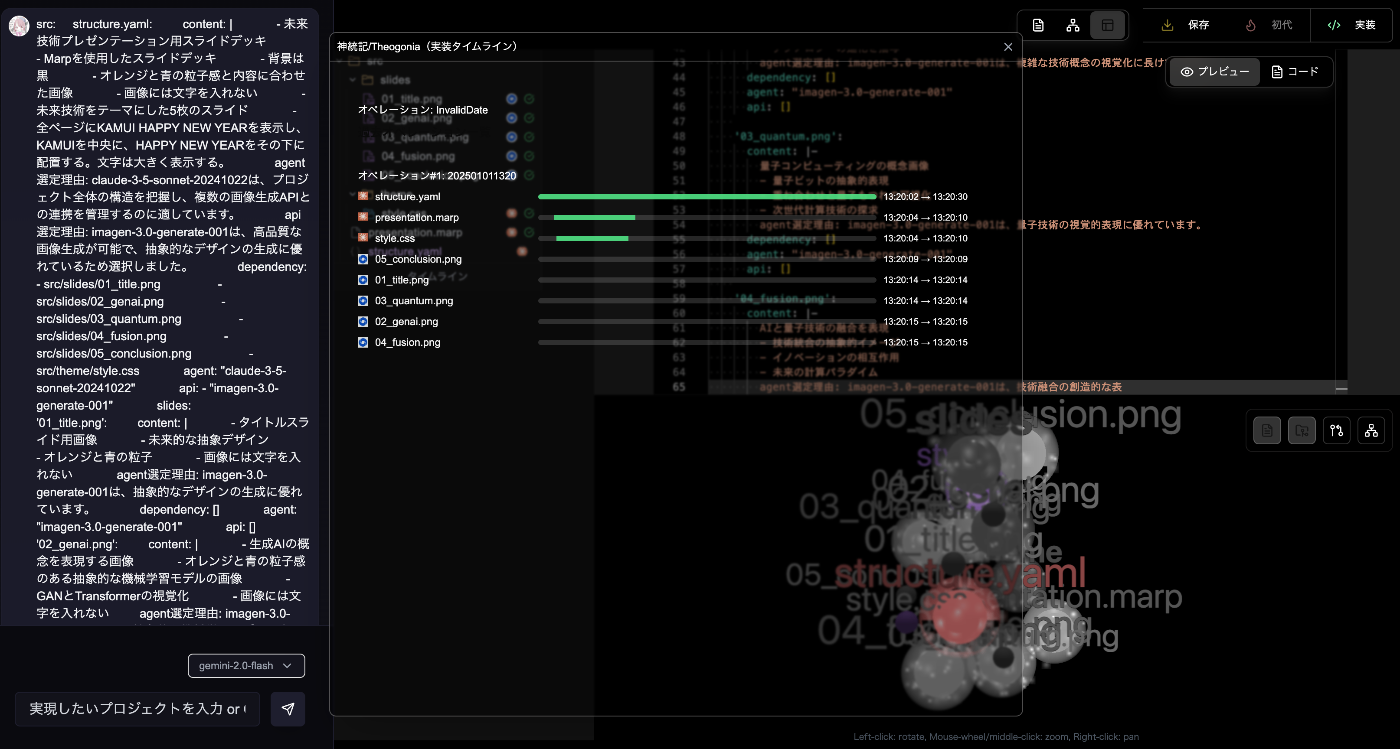This screenshot has width=1400, height=749.
Task: Open the gemini-2.0-flash model dropdown
Action: [246, 666]
